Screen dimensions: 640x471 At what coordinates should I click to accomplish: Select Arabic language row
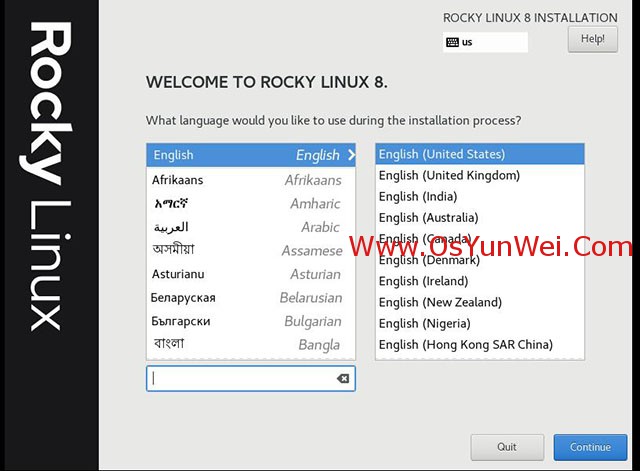251,227
